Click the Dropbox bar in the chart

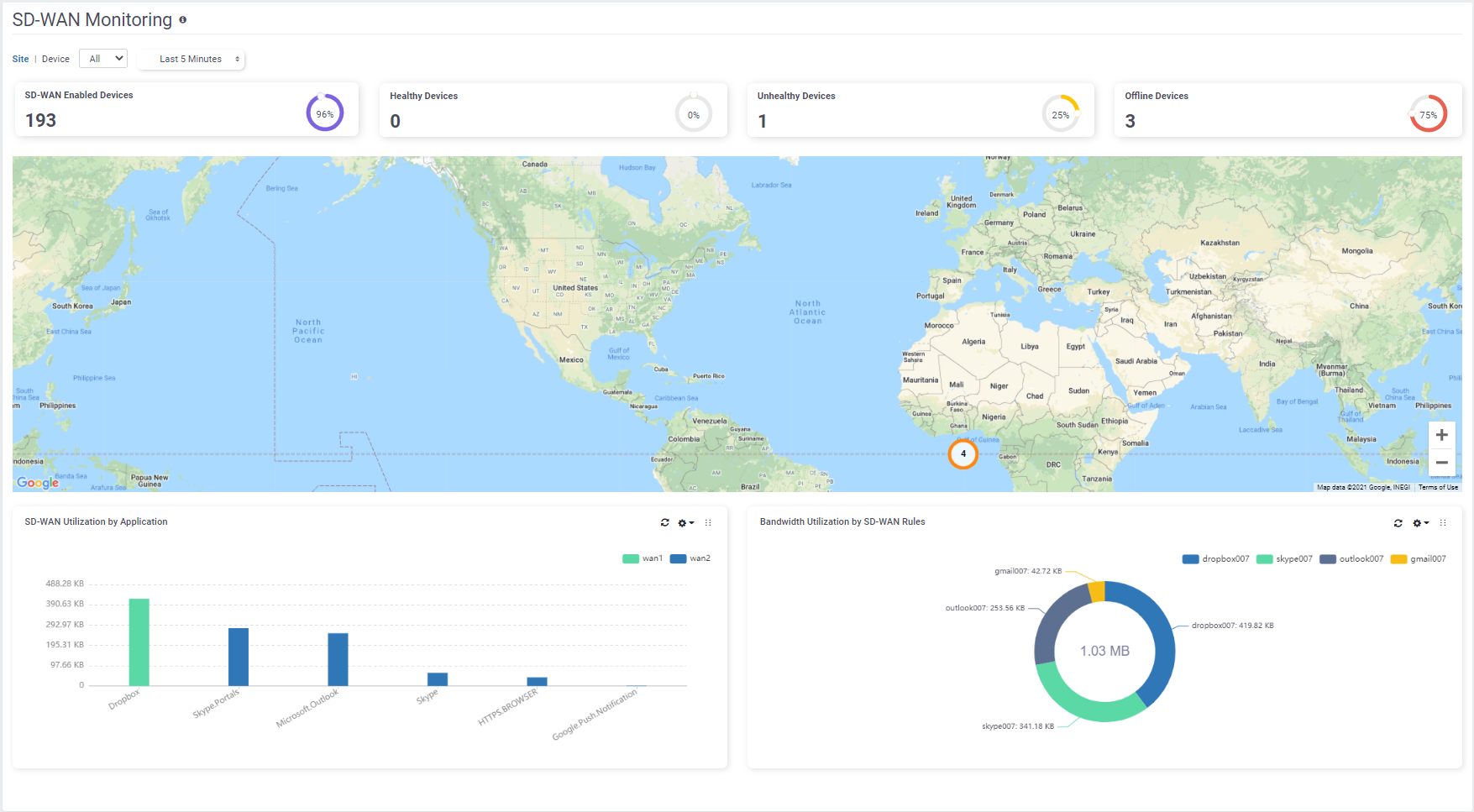coord(139,642)
